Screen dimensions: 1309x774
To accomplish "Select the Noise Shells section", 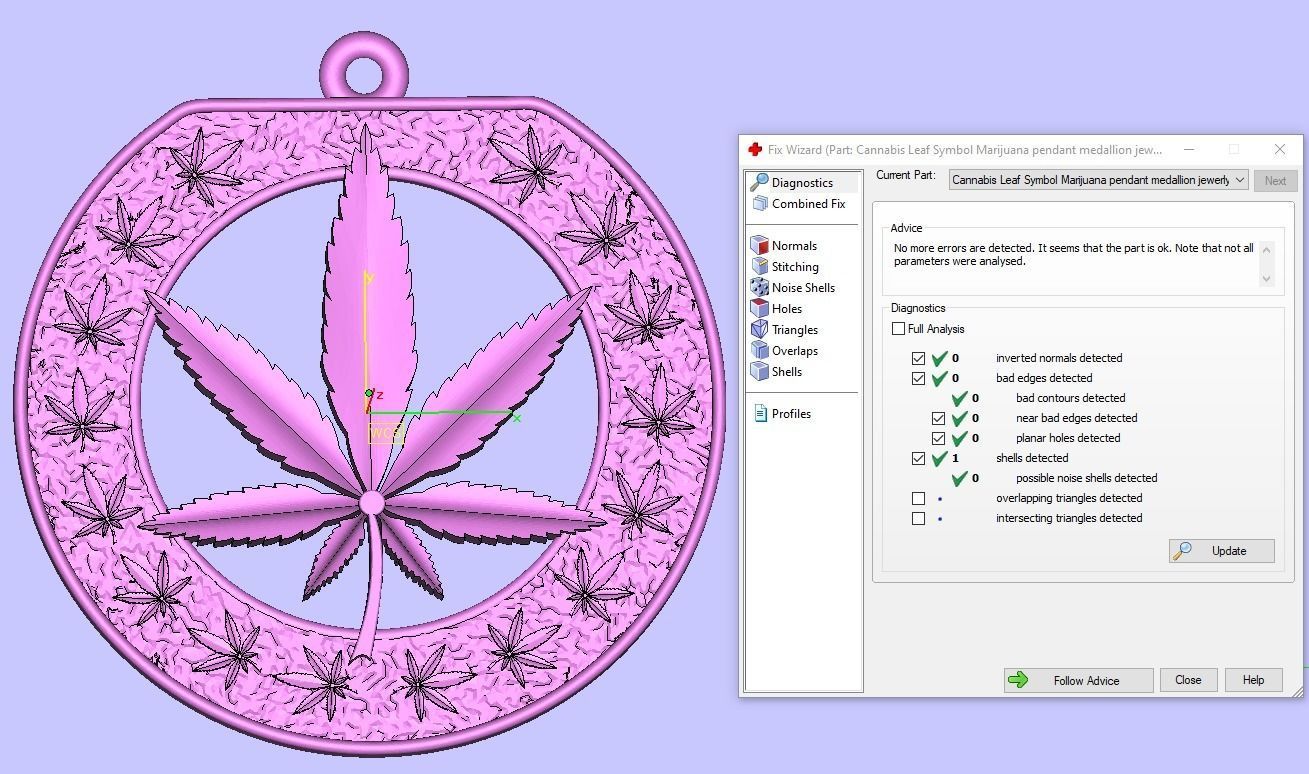I will 803,287.
